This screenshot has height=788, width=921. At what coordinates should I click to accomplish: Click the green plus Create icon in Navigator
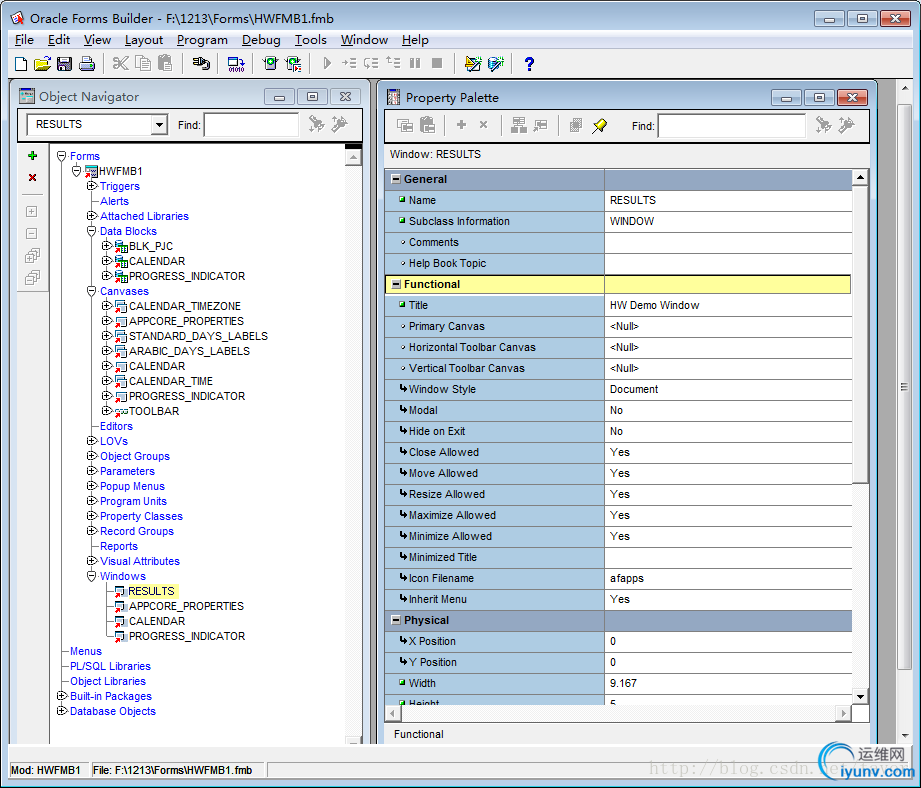(32, 156)
